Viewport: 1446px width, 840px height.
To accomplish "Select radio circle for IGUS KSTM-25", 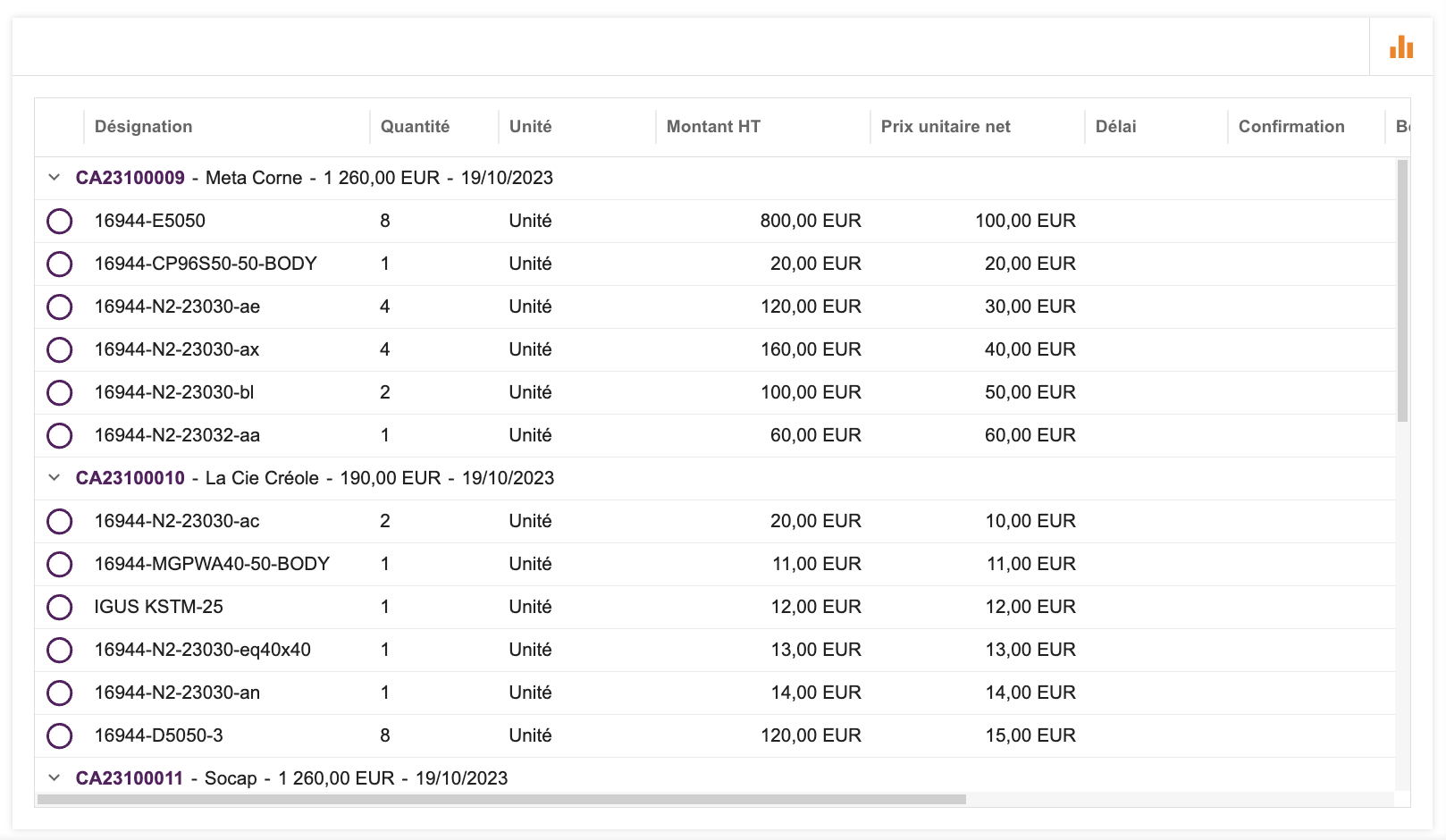I will pyautogui.click(x=60, y=607).
